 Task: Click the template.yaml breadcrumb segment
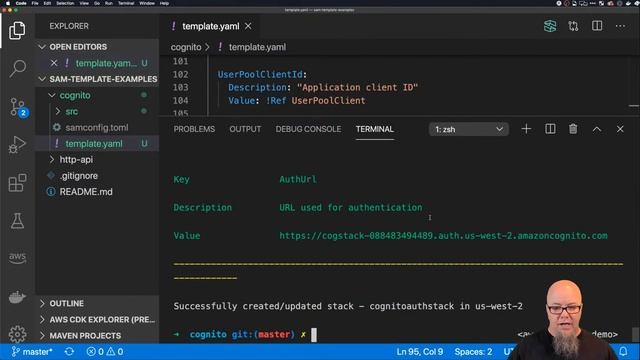coord(257,47)
